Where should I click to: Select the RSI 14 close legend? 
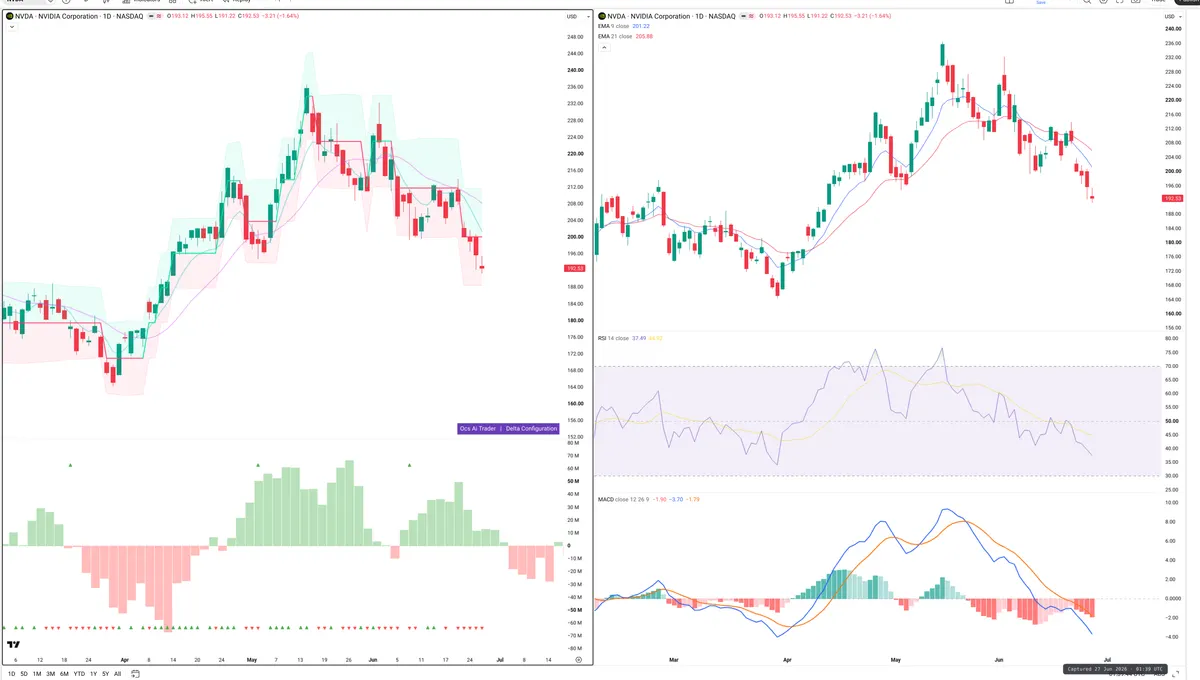click(x=613, y=338)
